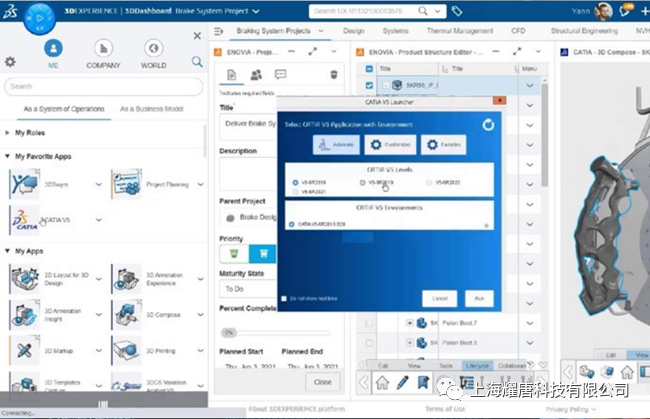Viewport: 650px width, 419px height.
Task: Select the Automatic launcher mode button
Action: pos(336,145)
